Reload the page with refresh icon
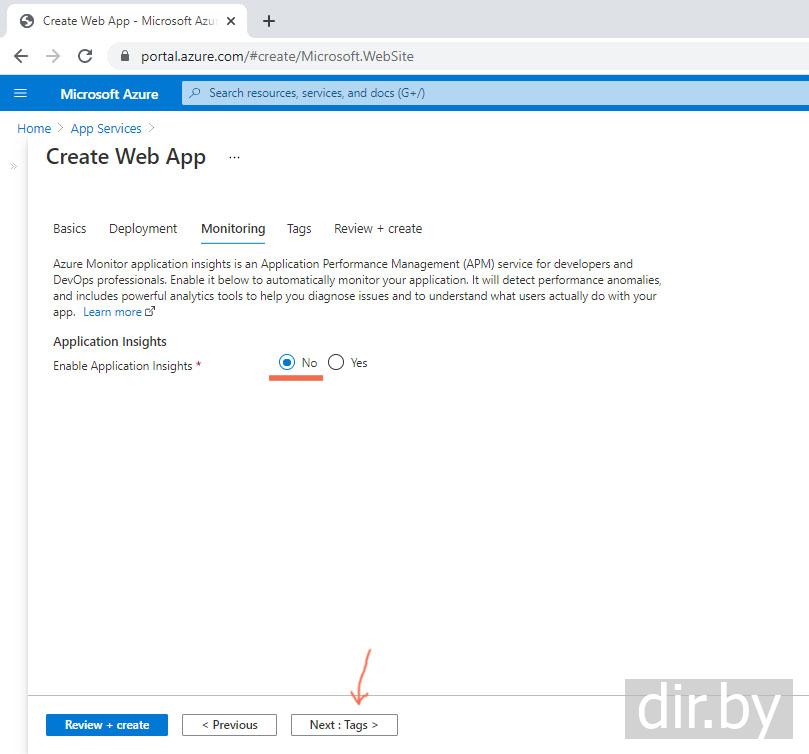809x754 pixels. point(85,56)
